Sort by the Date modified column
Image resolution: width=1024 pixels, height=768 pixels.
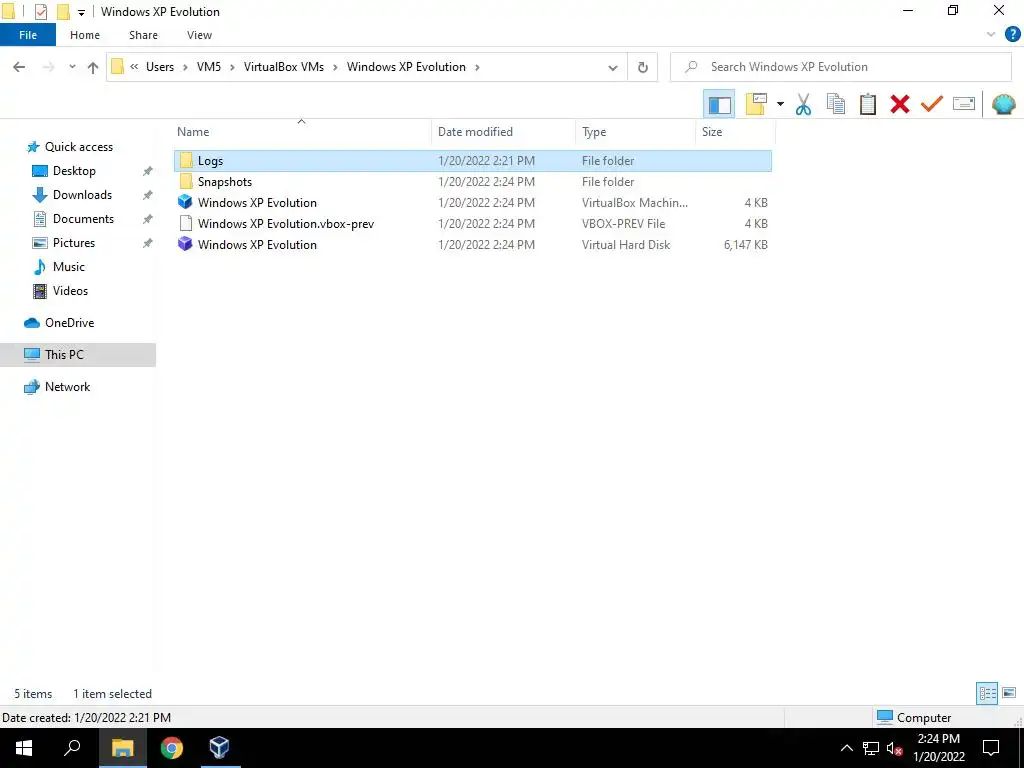[x=504, y=132]
